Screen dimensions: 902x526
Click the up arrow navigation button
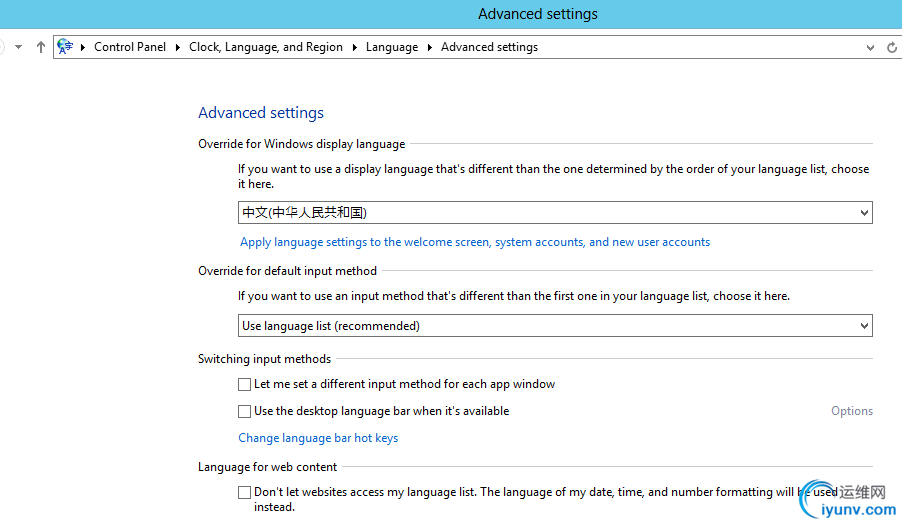click(40, 47)
